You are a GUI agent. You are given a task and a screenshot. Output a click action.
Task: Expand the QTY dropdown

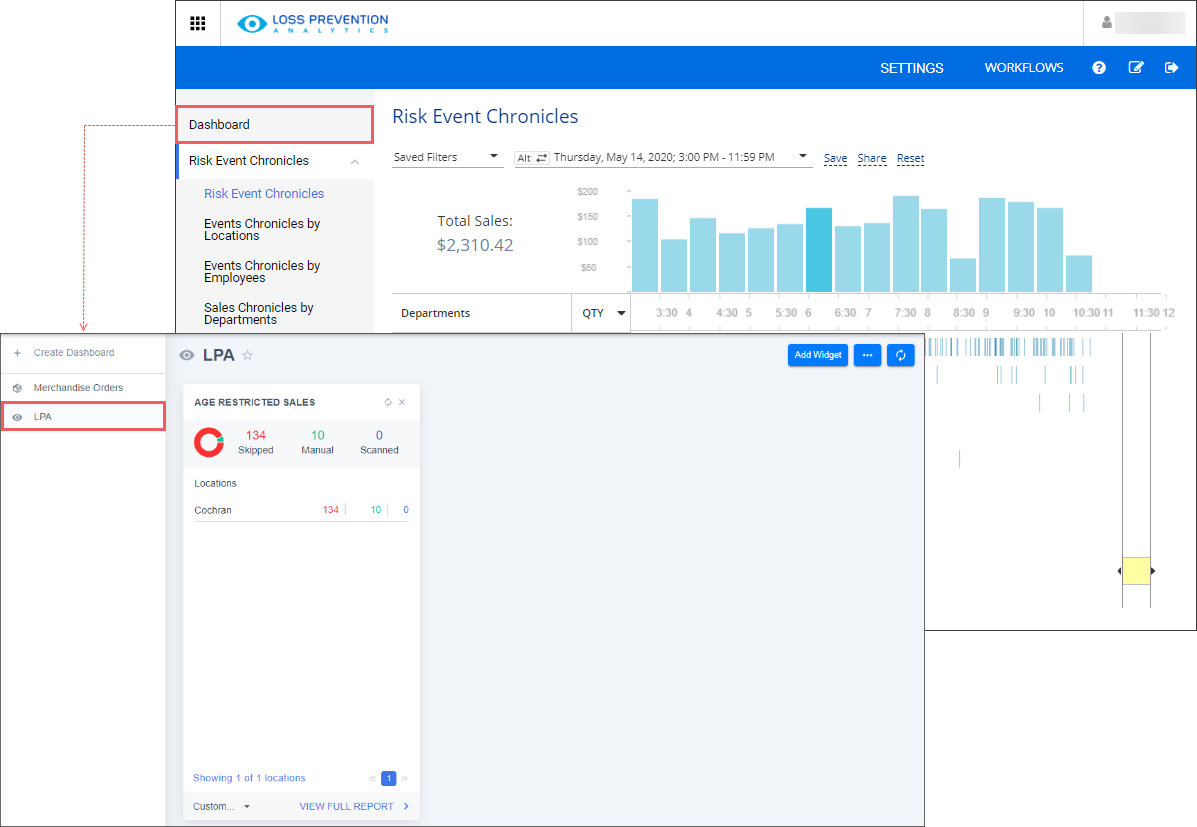(x=604, y=313)
